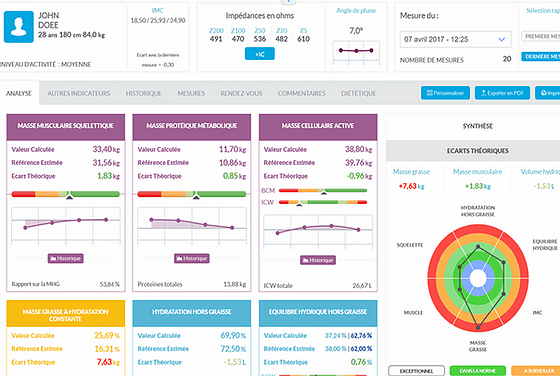Click the muscle mass gauge bar marker
The height and width of the screenshot is (376, 560).
(x=70, y=196)
